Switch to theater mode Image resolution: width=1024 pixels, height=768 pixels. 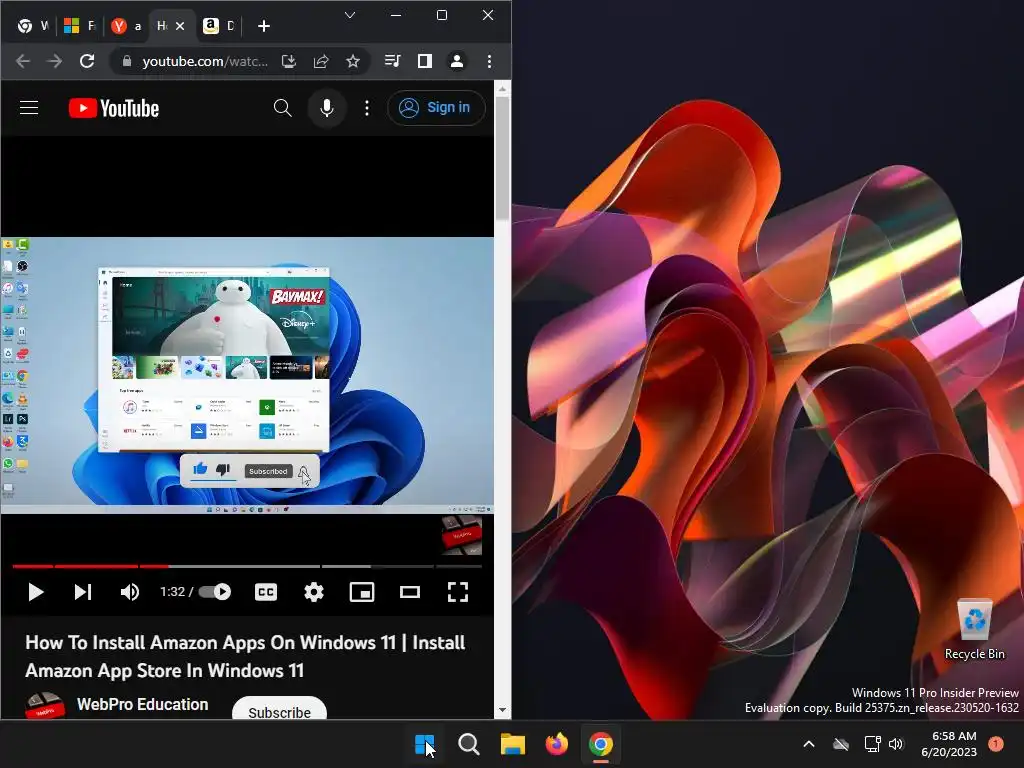pyautogui.click(x=410, y=592)
